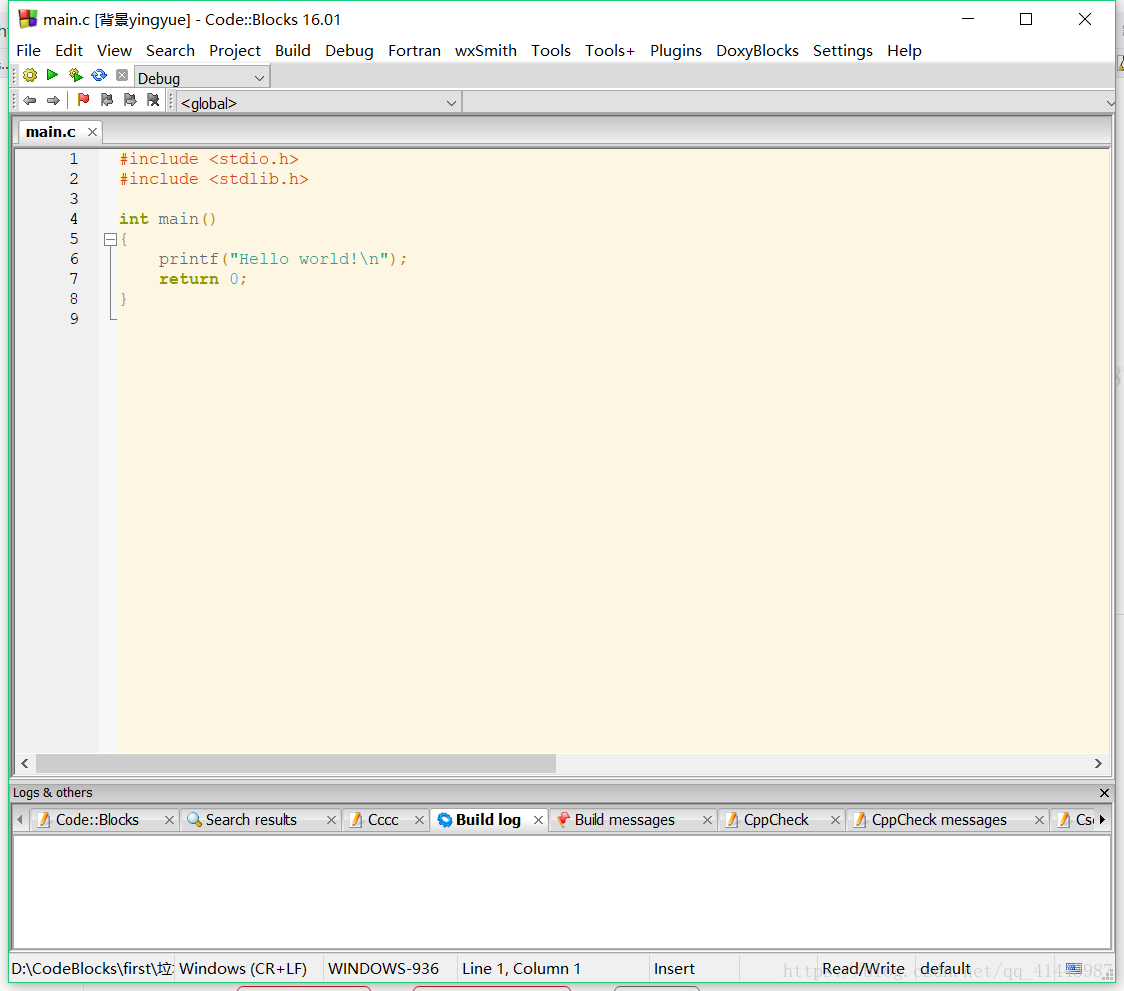Click editor scrollbar left arrow

pyautogui.click(x=24, y=764)
